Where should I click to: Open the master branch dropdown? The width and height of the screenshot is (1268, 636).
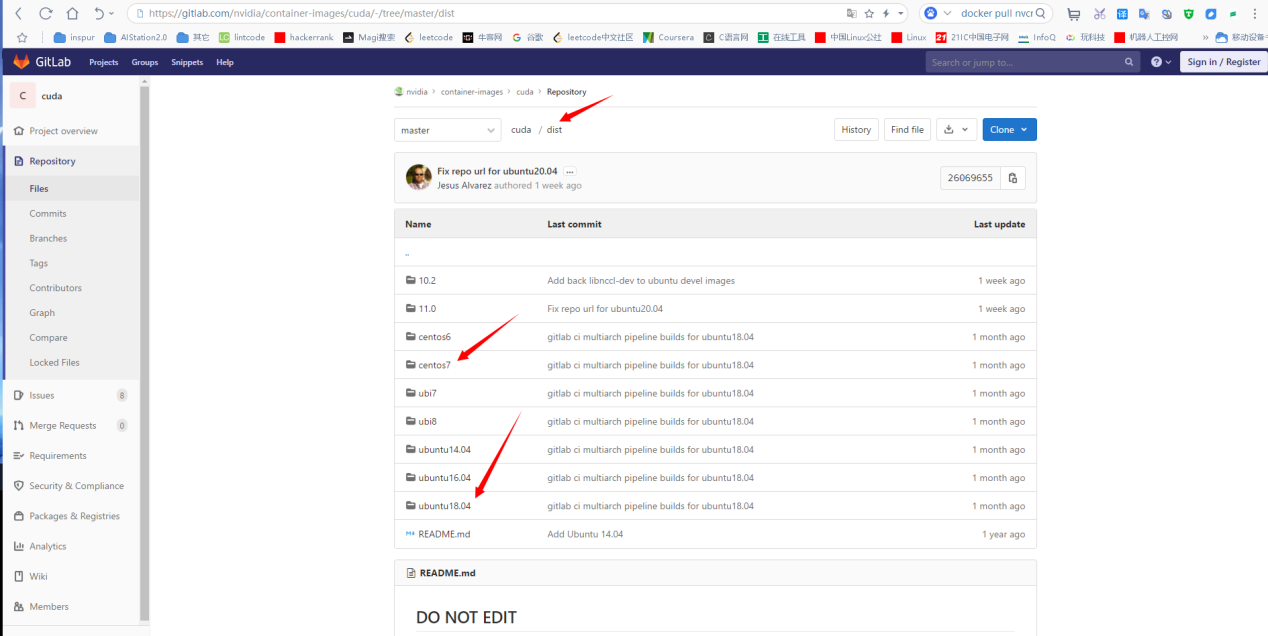tap(448, 130)
